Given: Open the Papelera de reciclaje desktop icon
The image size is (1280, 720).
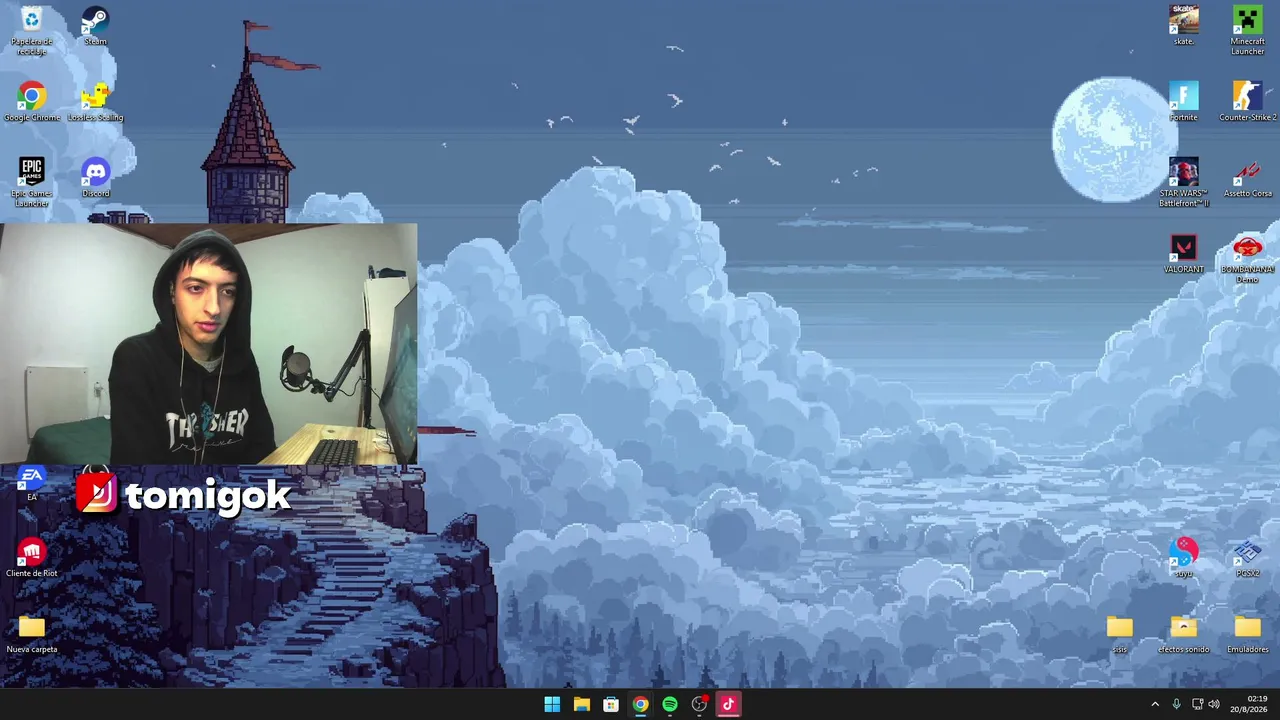Looking at the screenshot, I should 32,29.
